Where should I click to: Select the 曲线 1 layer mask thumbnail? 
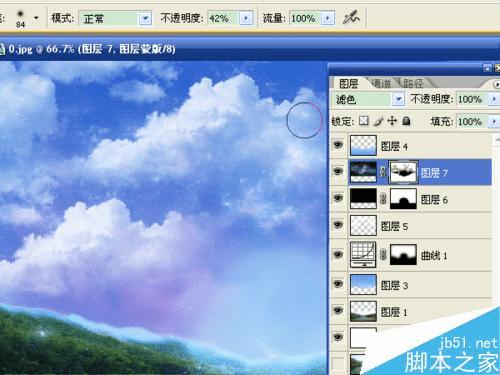click(x=403, y=255)
